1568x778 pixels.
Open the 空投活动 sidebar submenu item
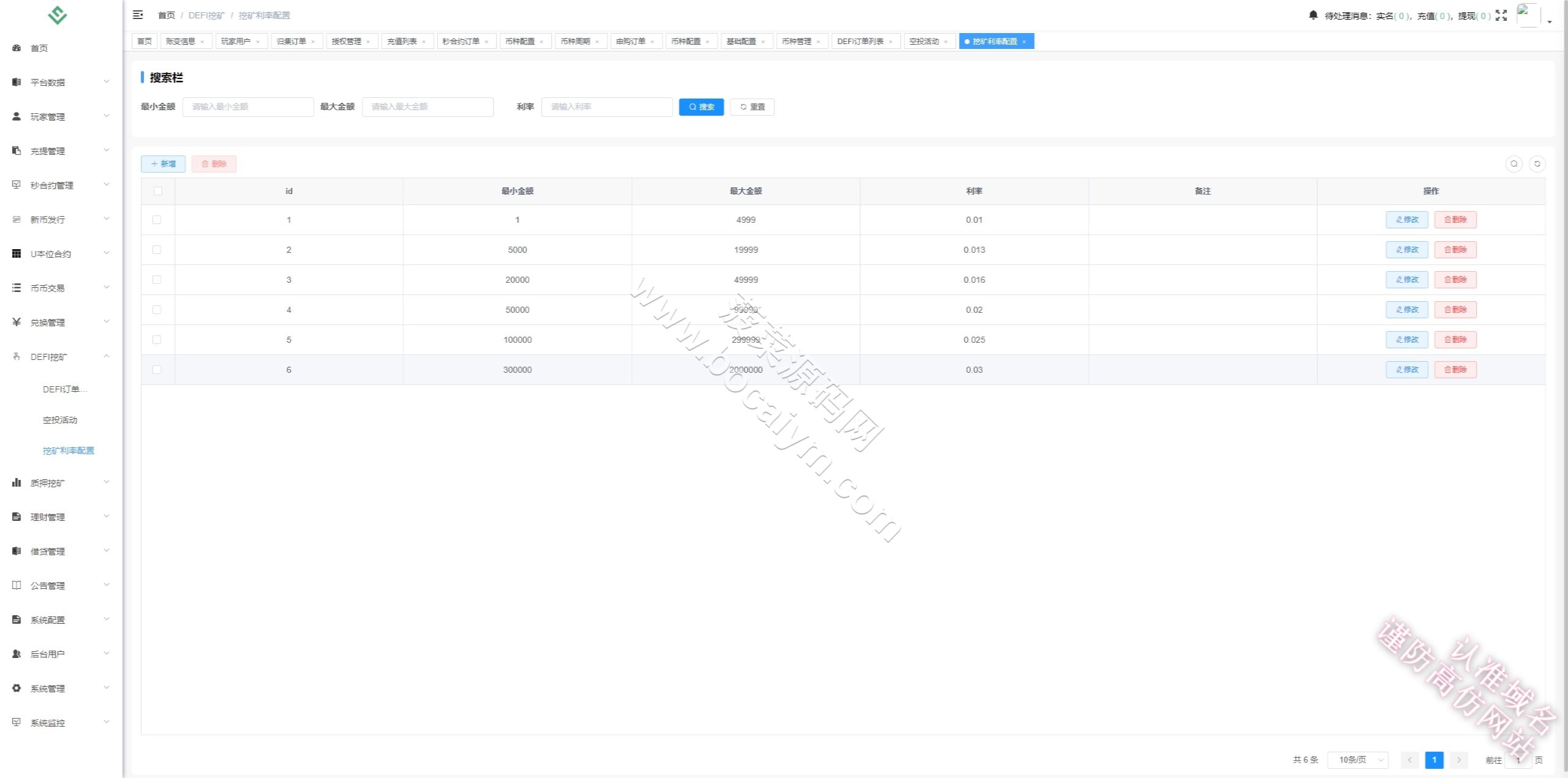[x=60, y=420]
